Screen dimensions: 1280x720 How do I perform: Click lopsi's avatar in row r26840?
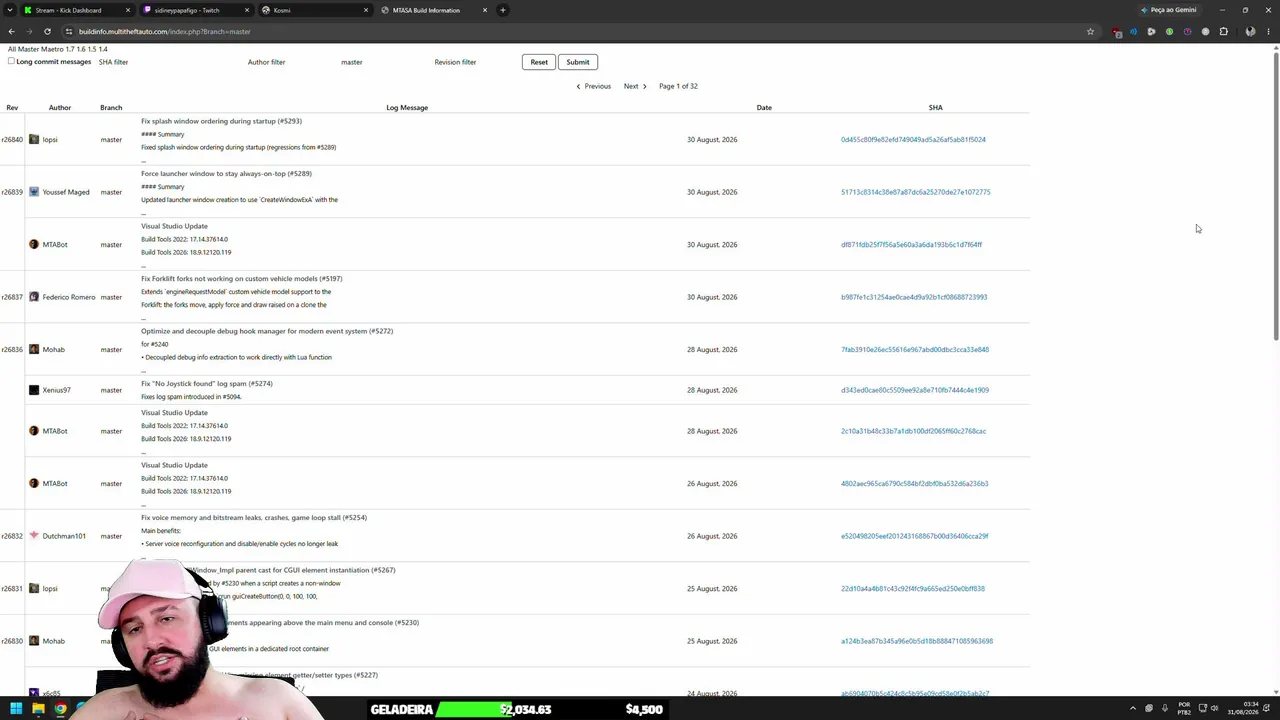coord(34,139)
